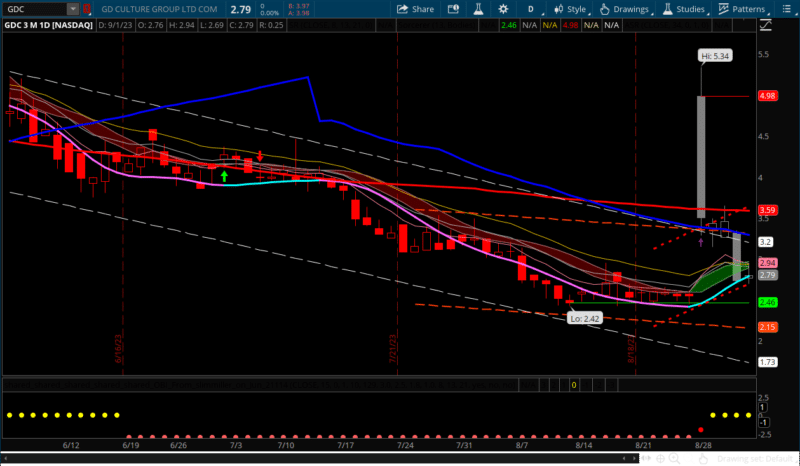Click the white 1.73 price axis label
Screen dimensions: 800x466
pyautogui.click(x=767, y=362)
